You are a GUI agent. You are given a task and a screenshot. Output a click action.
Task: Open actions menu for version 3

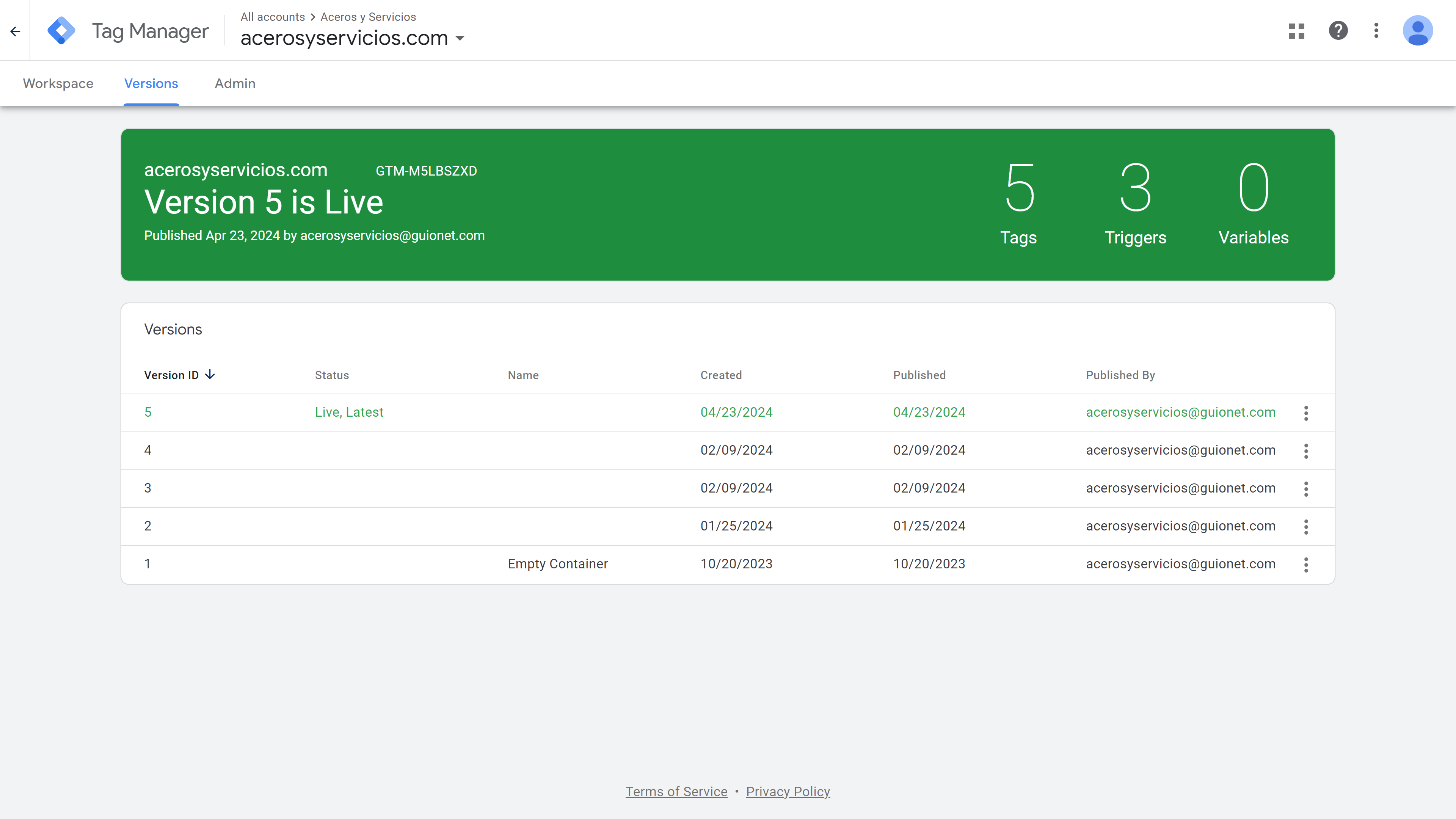(1305, 489)
